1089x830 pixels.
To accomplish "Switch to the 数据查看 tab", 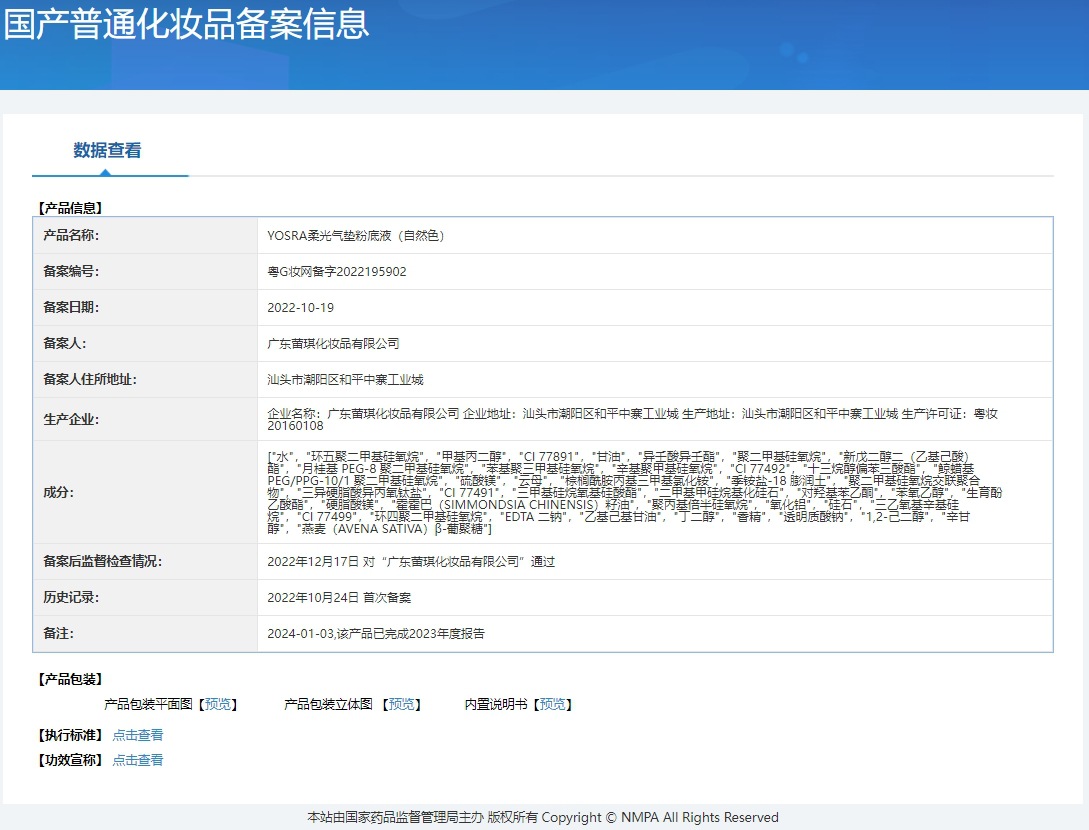I will (107, 151).
